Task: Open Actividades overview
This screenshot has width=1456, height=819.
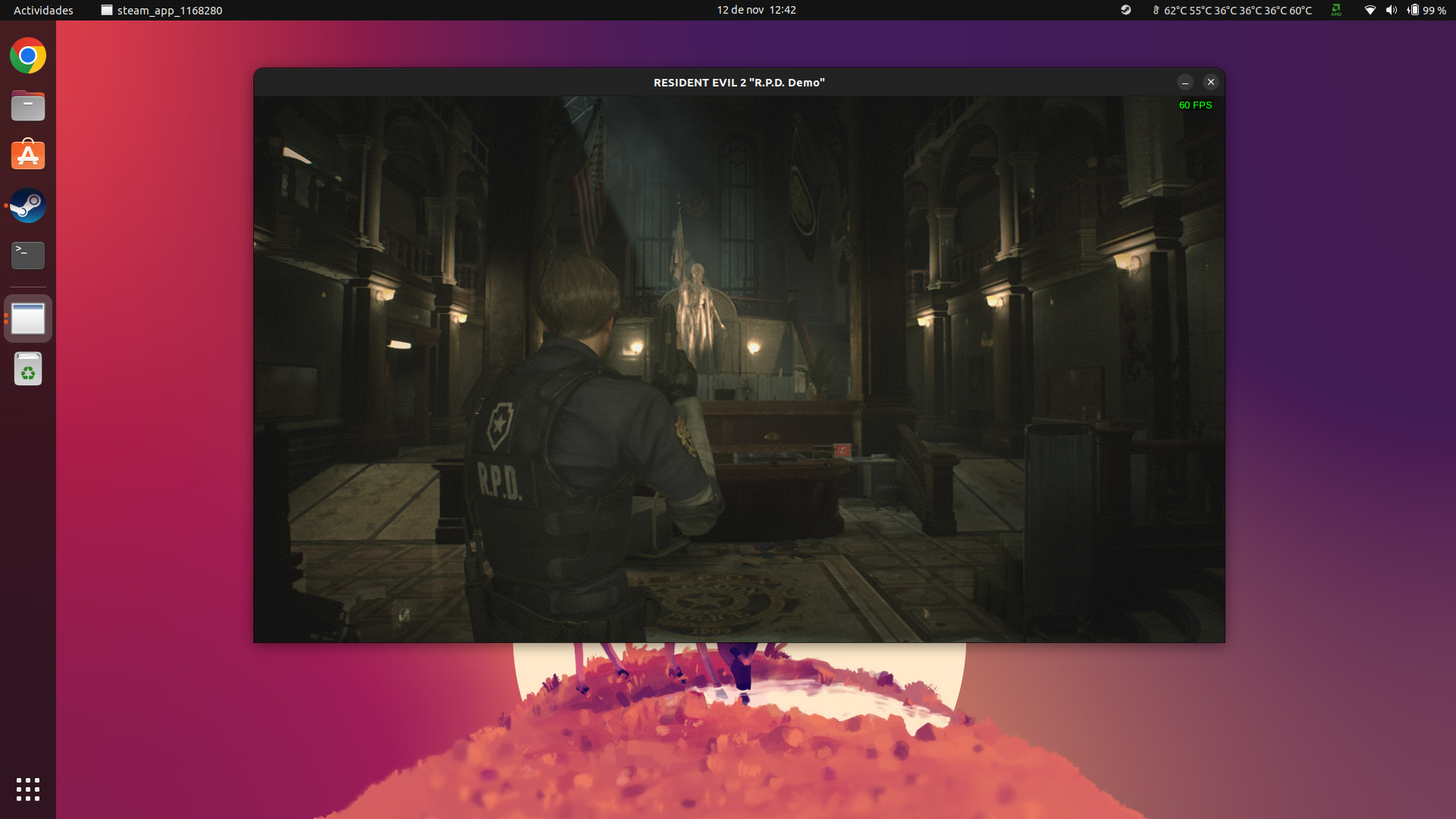Action: [x=43, y=10]
